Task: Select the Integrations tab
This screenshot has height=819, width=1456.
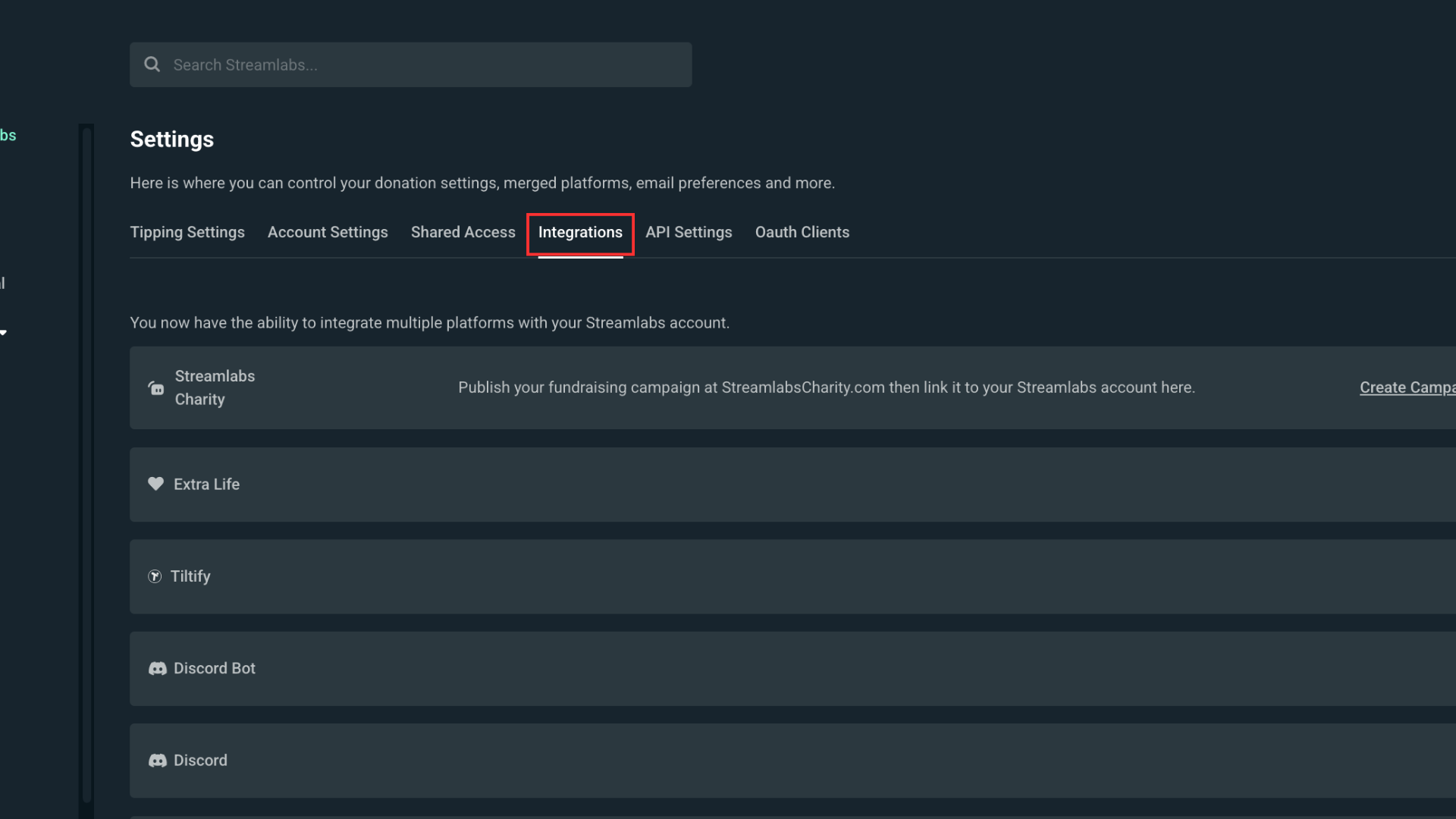Action: [580, 232]
